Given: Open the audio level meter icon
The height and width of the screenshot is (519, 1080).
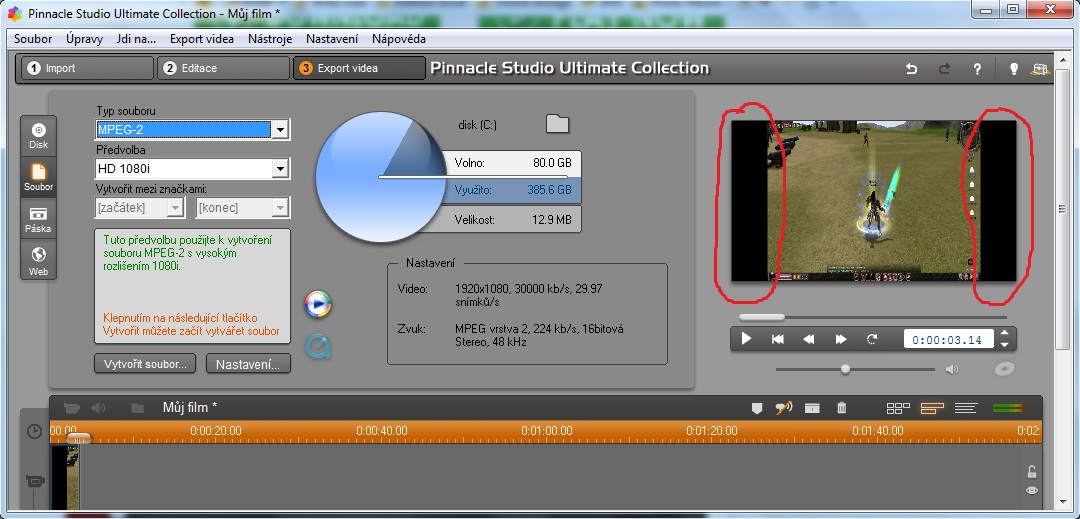Looking at the screenshot, I should [x=1008, y=408].
